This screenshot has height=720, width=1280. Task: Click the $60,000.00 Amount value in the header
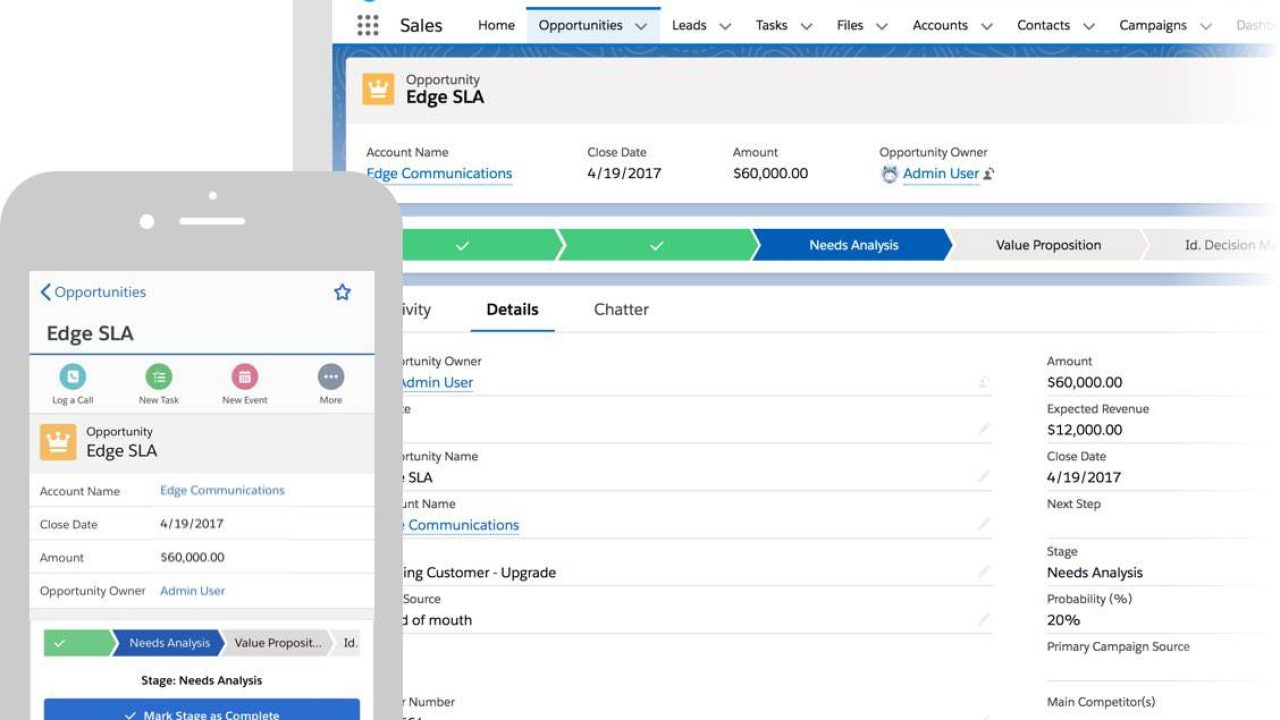[770, 174]
